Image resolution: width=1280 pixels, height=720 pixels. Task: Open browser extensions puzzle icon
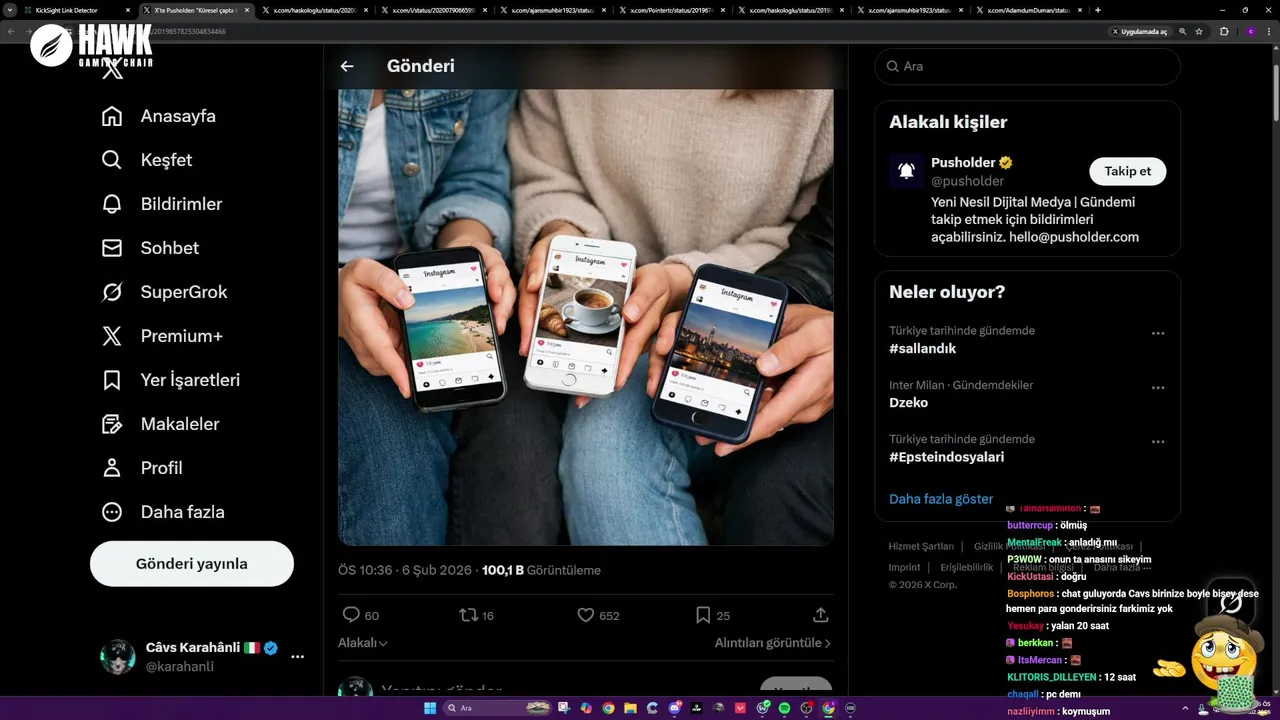pyautogui.click(x=1224, y=31)
